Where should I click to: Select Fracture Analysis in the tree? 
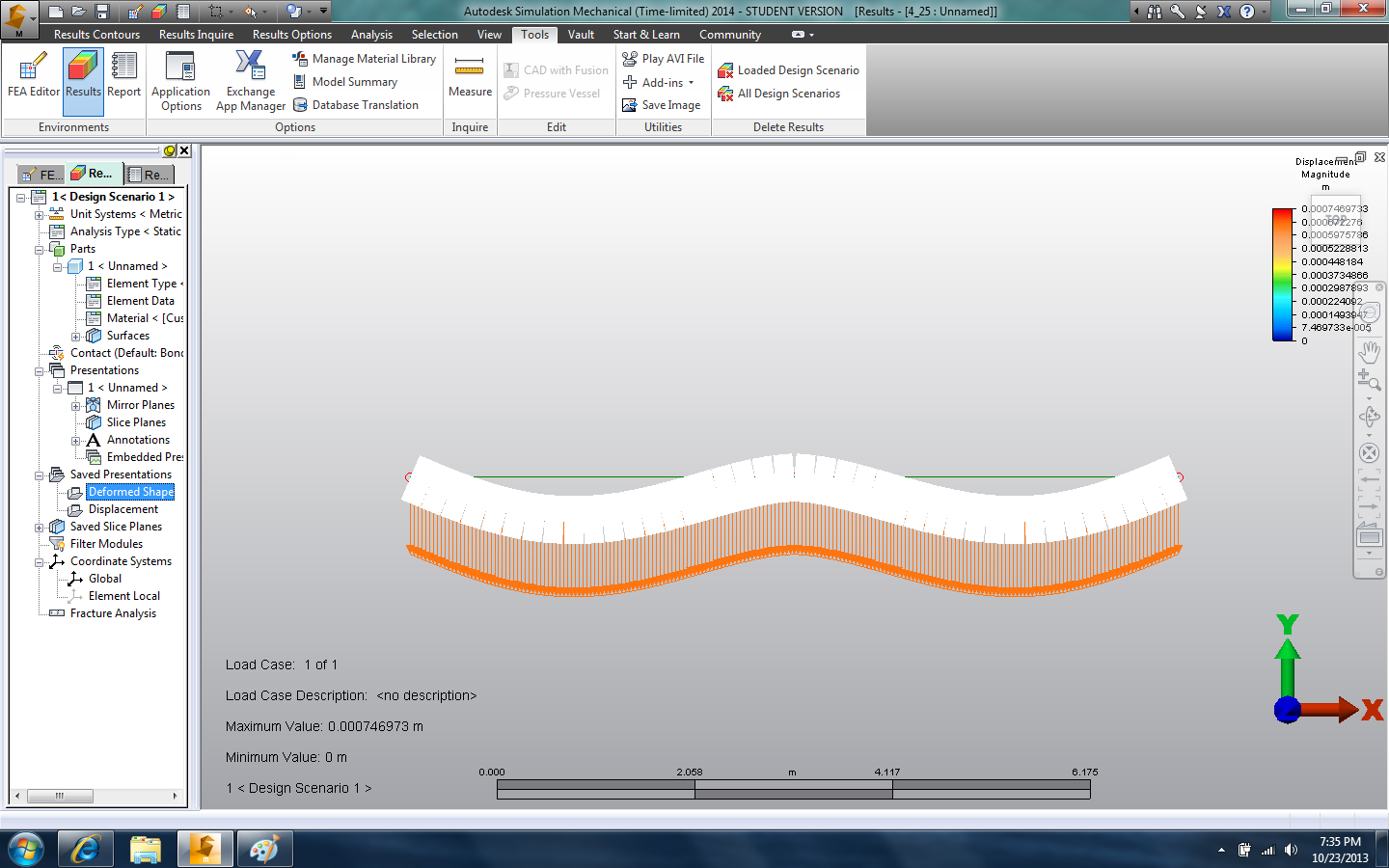tap(113, 613)
